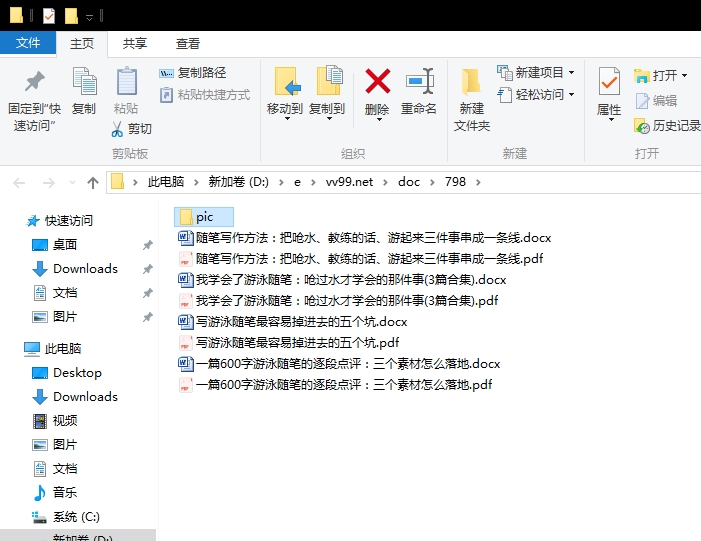The width and height of the screenshot is (701, 541).
Task: Create a new folder
Action: click(x=472, y=101)
